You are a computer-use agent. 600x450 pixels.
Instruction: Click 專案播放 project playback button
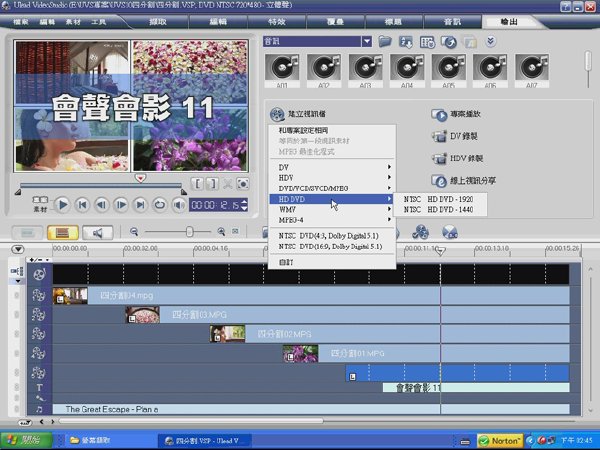(x=456, y=114)
